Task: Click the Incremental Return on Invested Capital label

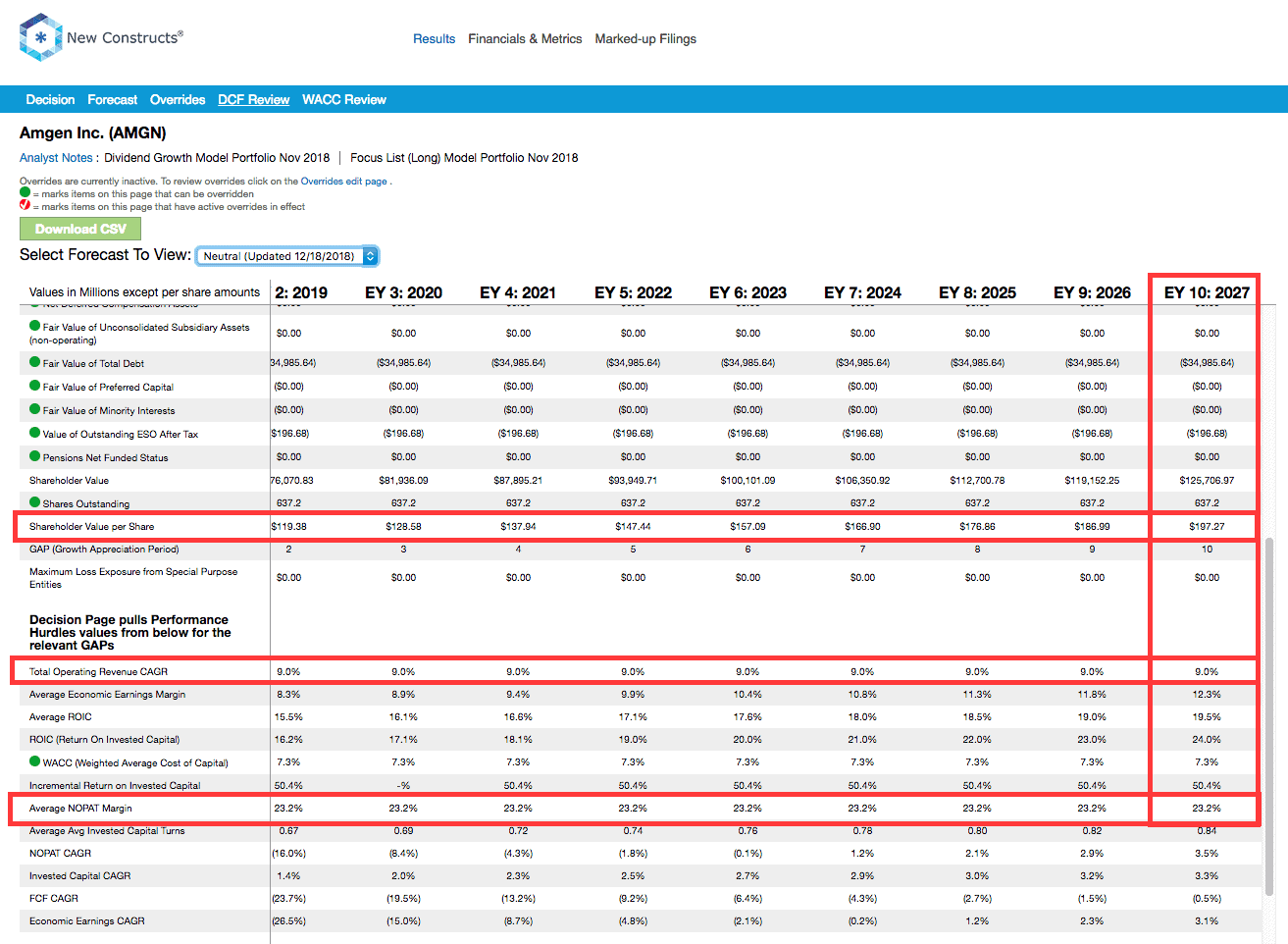Action: point(115,786)
